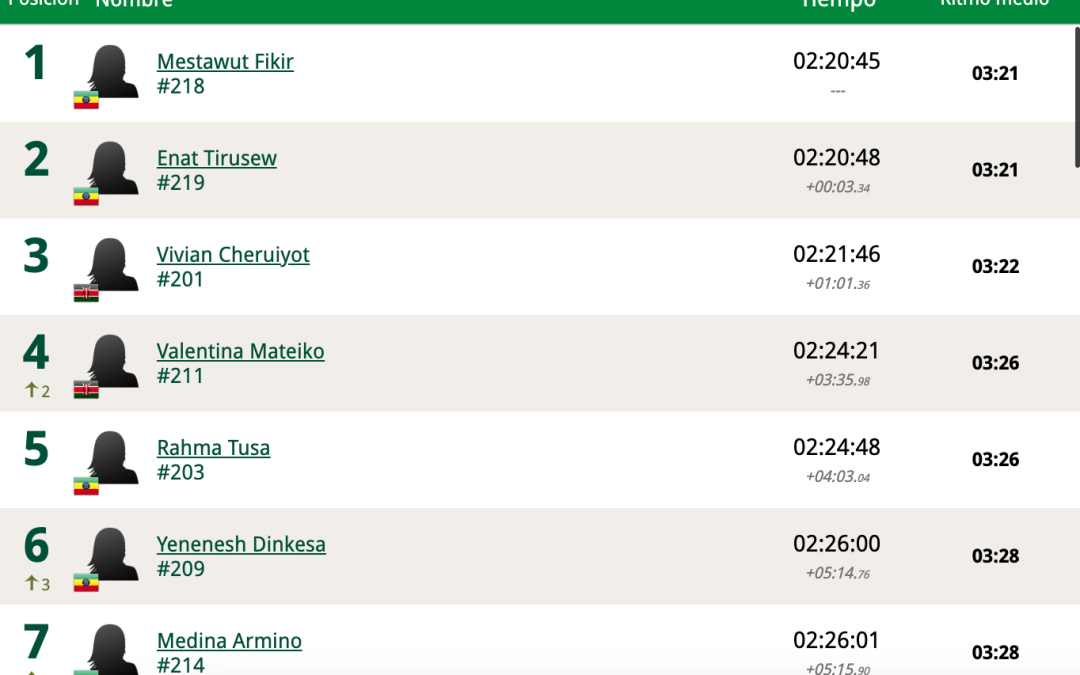
Task: Click the Kenyan flag beside Vivian Cheruiyot
Action: [x=86, y=293]
